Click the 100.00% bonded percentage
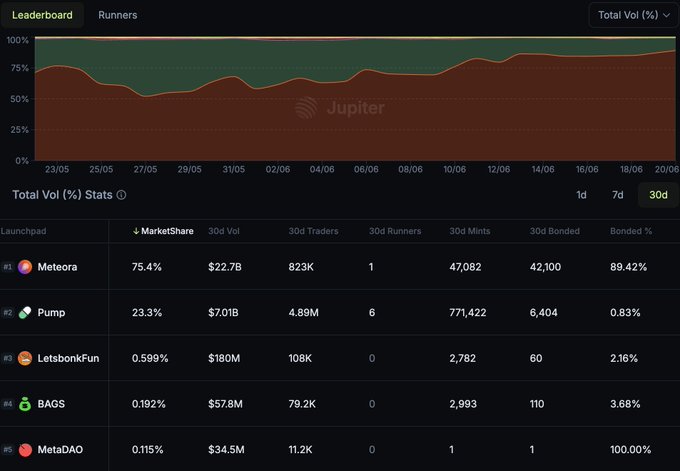The image size is (680, 471). coord(631,450)
